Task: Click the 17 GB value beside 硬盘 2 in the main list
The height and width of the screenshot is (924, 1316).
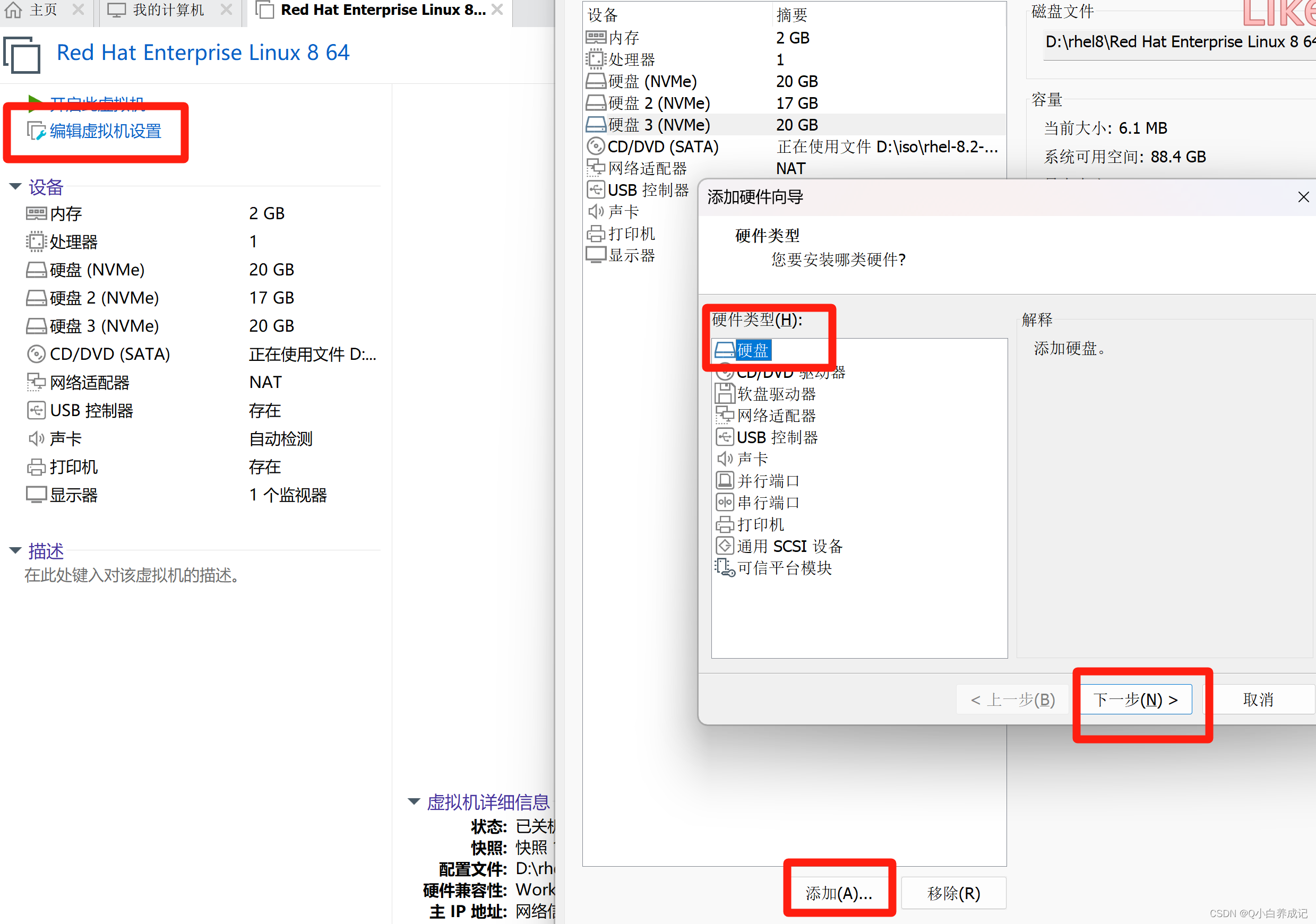Action: coord(271,298)
